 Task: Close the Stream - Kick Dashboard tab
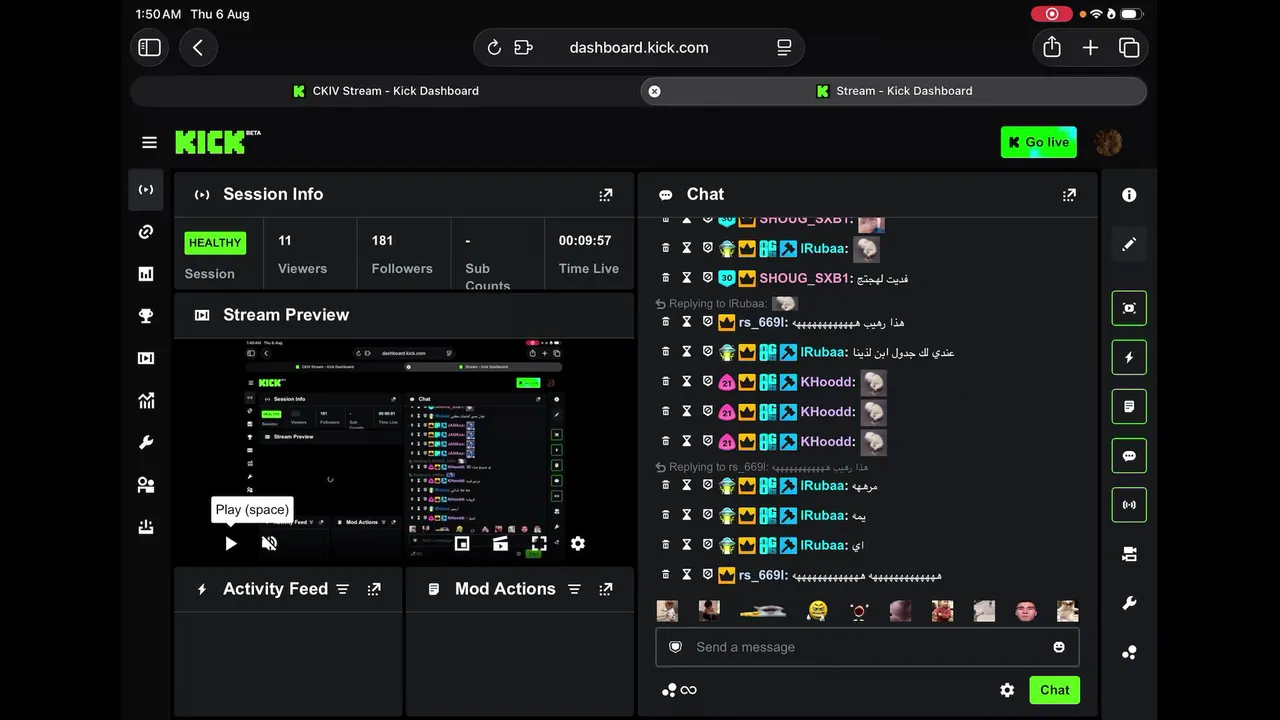654,91
